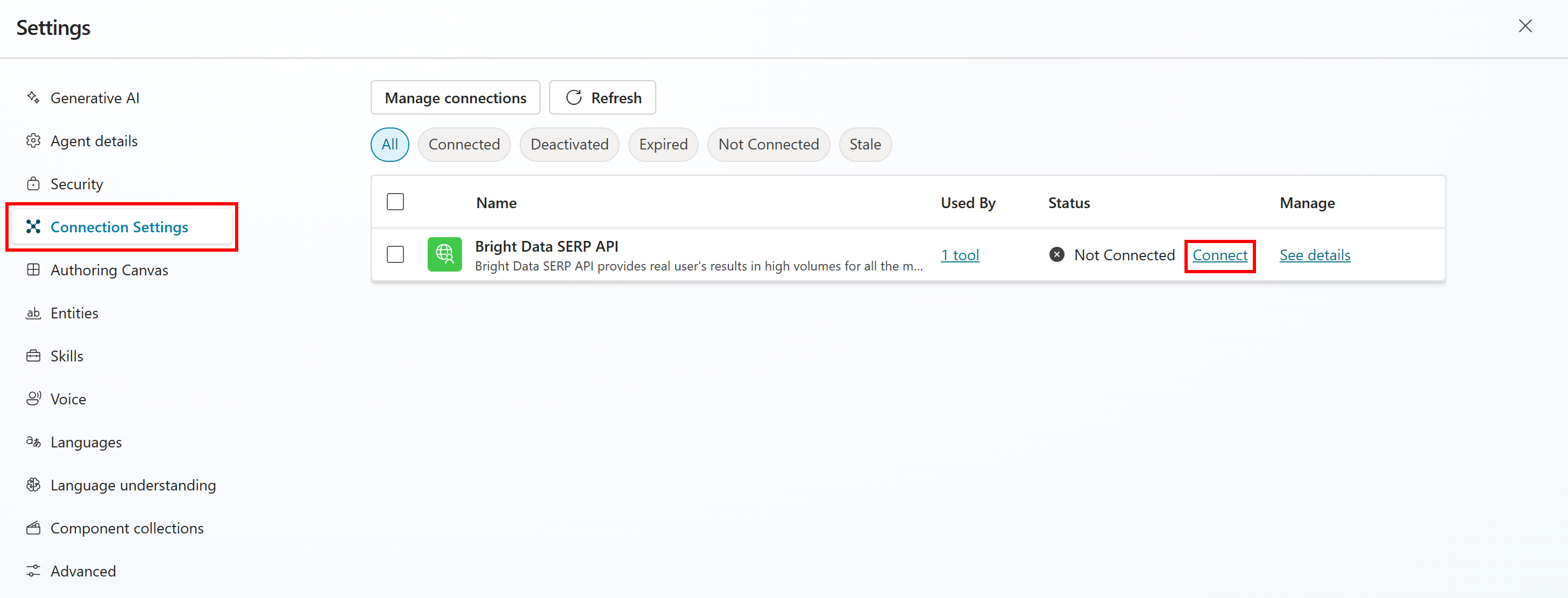The height and width of the screenshot is (598, 1568).
Task: Click the Authoring Canvas grid icon
Action: click(33, 270)
